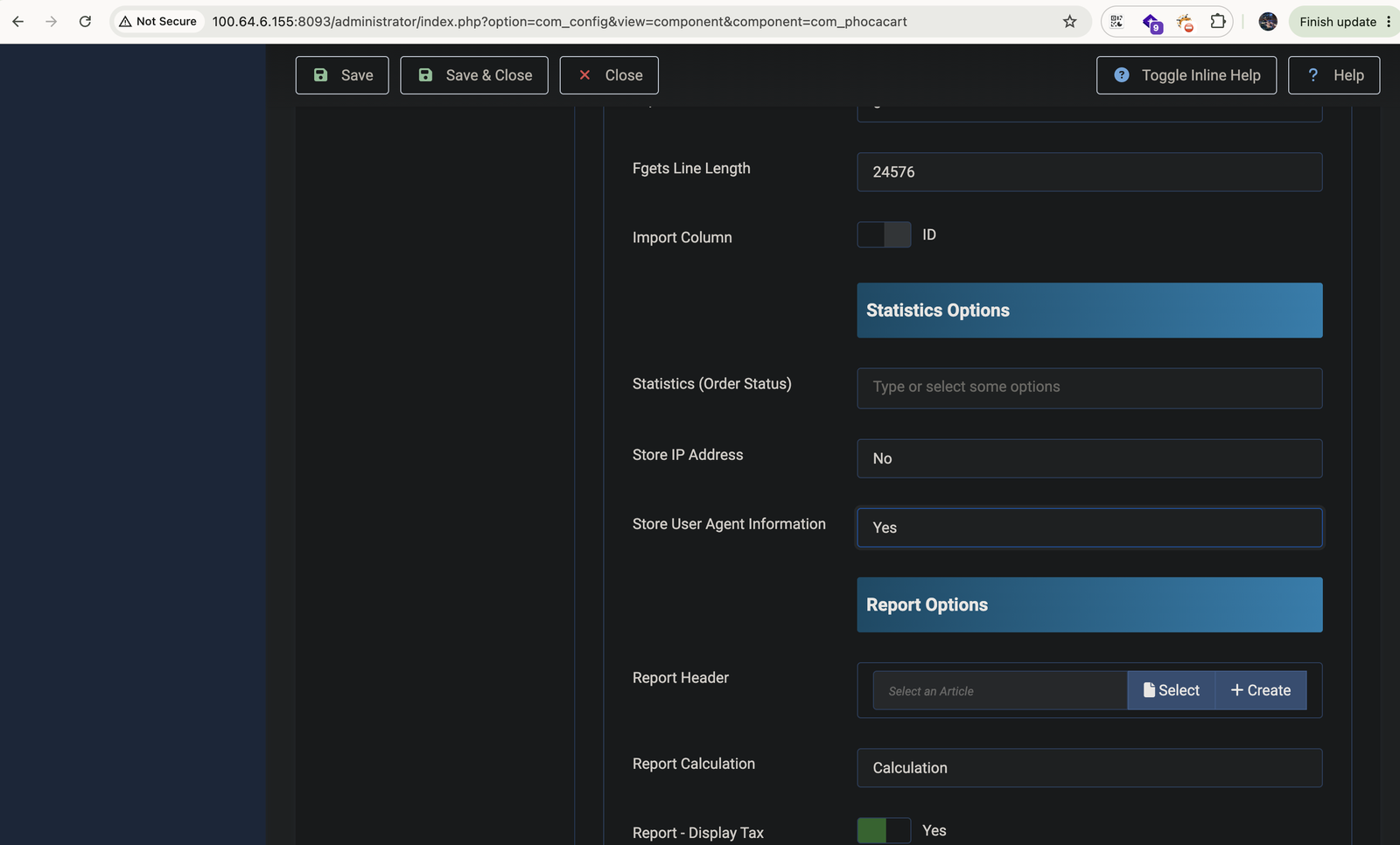Click the Select an Article field
This screenshot has height=845, width=1400.
1000,690
